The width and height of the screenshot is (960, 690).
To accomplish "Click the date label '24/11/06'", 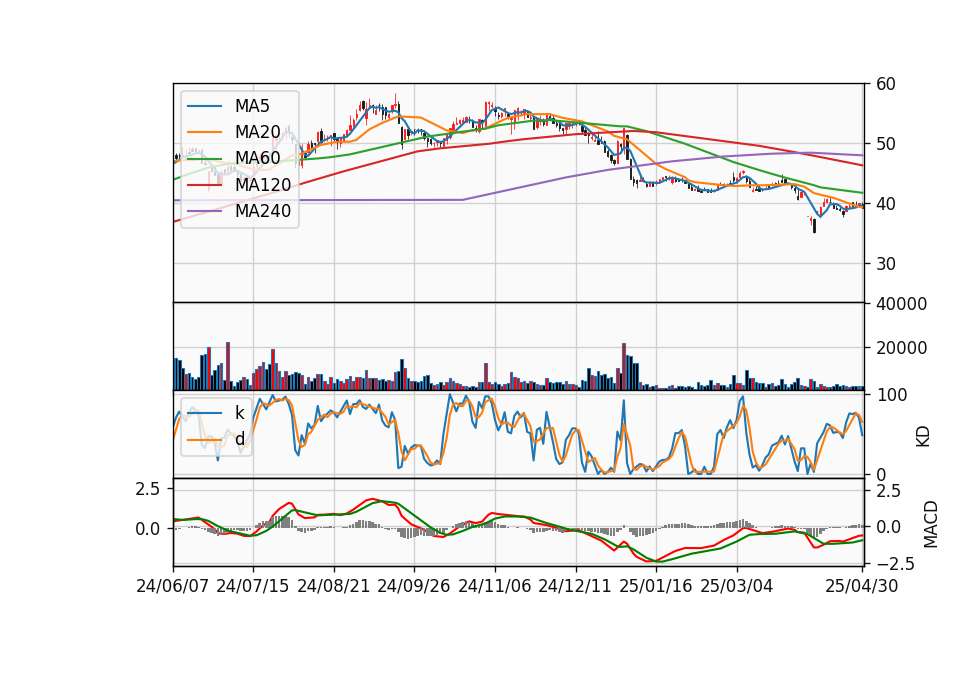I will (x=495, y=586).
